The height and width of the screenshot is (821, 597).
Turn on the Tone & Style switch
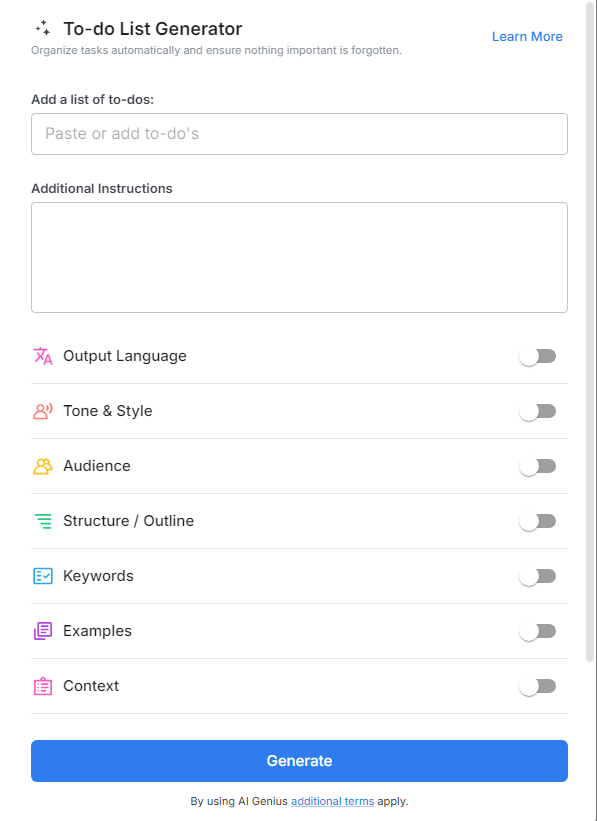tap(538, 411)
